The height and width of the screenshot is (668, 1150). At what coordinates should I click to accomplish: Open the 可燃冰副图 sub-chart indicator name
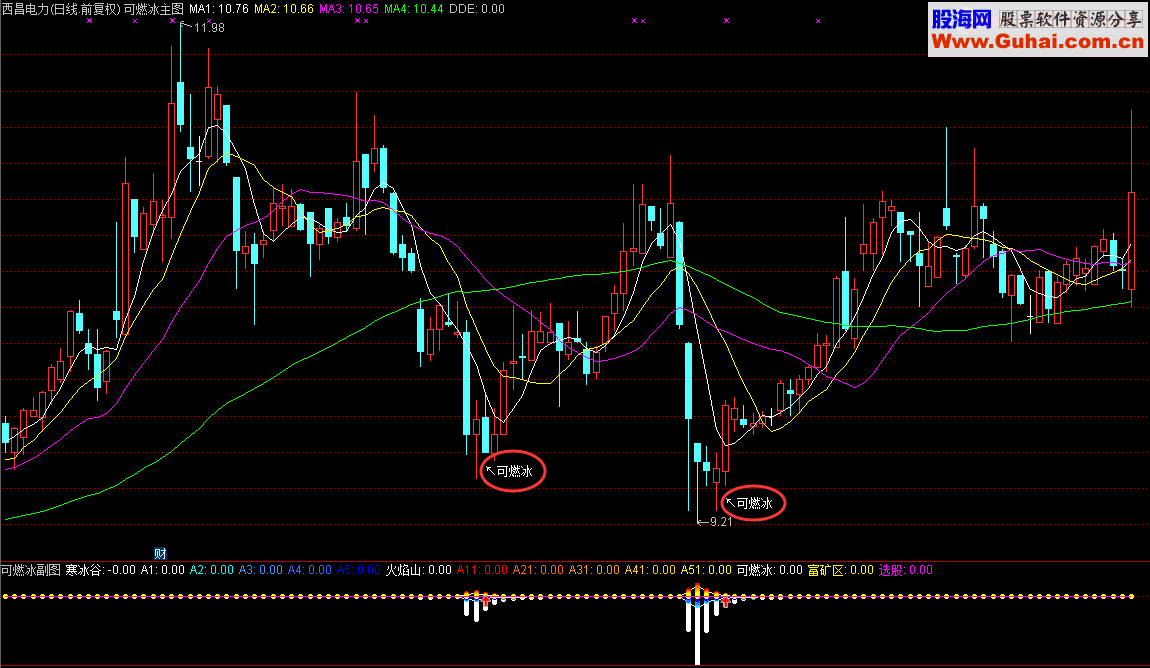coord(31,570)
